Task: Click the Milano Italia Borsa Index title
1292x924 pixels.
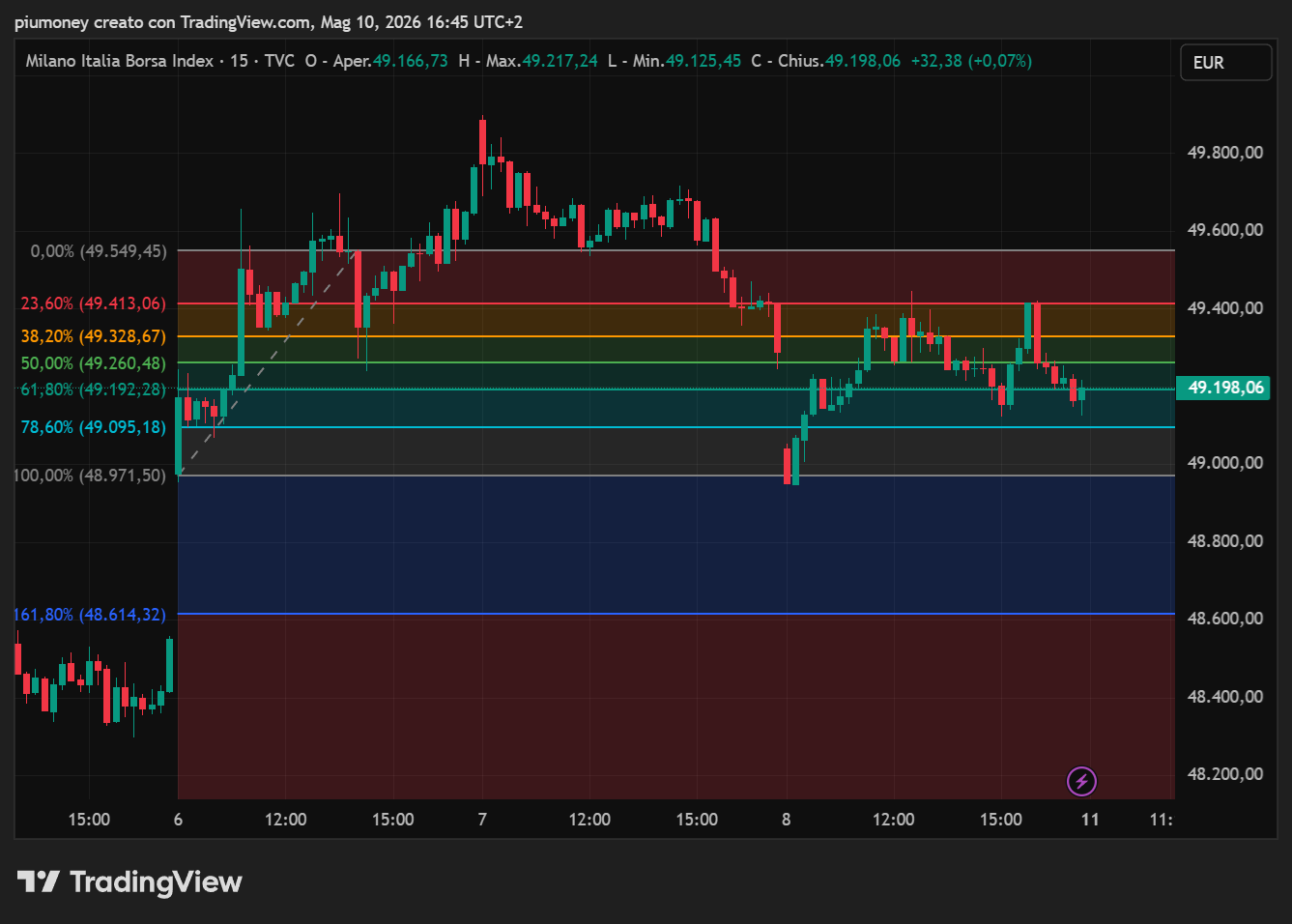Action: (120, 61)
